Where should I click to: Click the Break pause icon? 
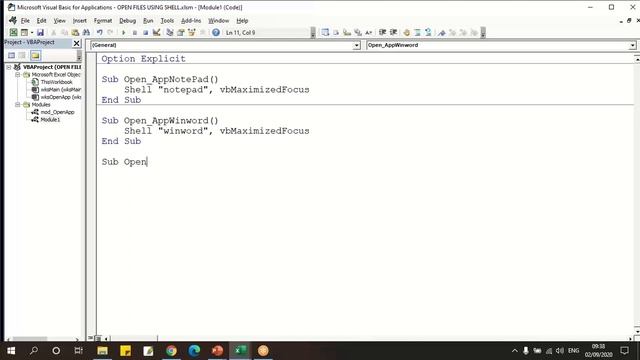[x=134, y=32]
